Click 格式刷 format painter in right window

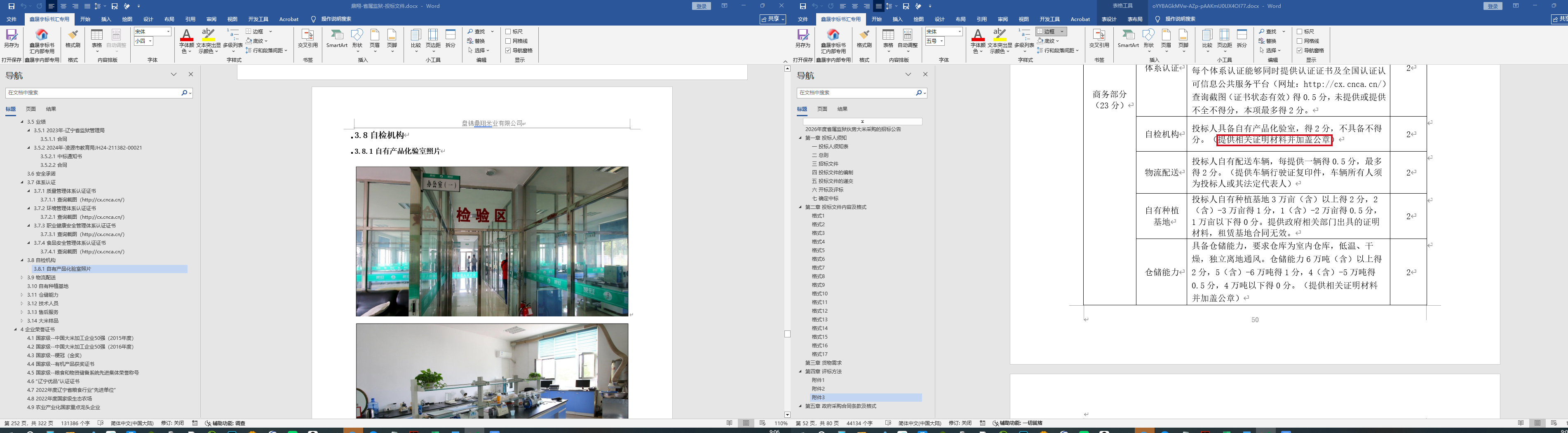coord(864,38)
